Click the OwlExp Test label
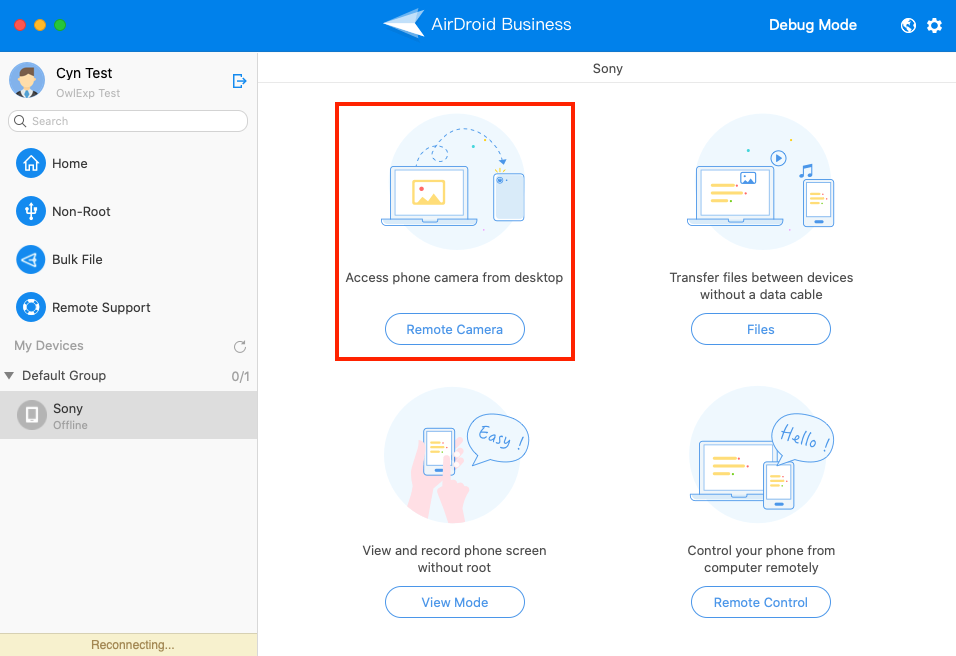 click(88, 93)
